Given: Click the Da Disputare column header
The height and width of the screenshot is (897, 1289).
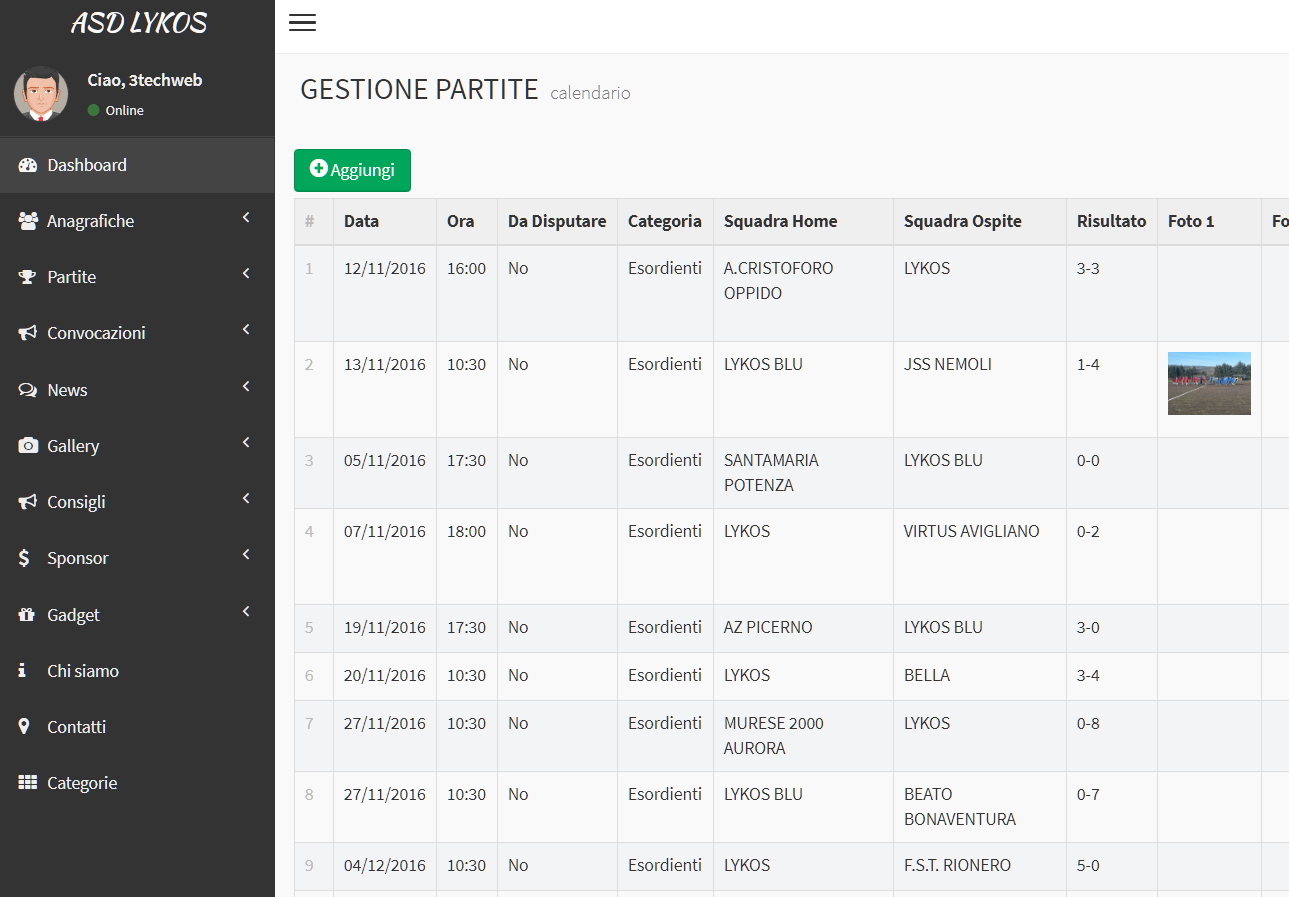Looking at the screenshot, I should 557,221.
